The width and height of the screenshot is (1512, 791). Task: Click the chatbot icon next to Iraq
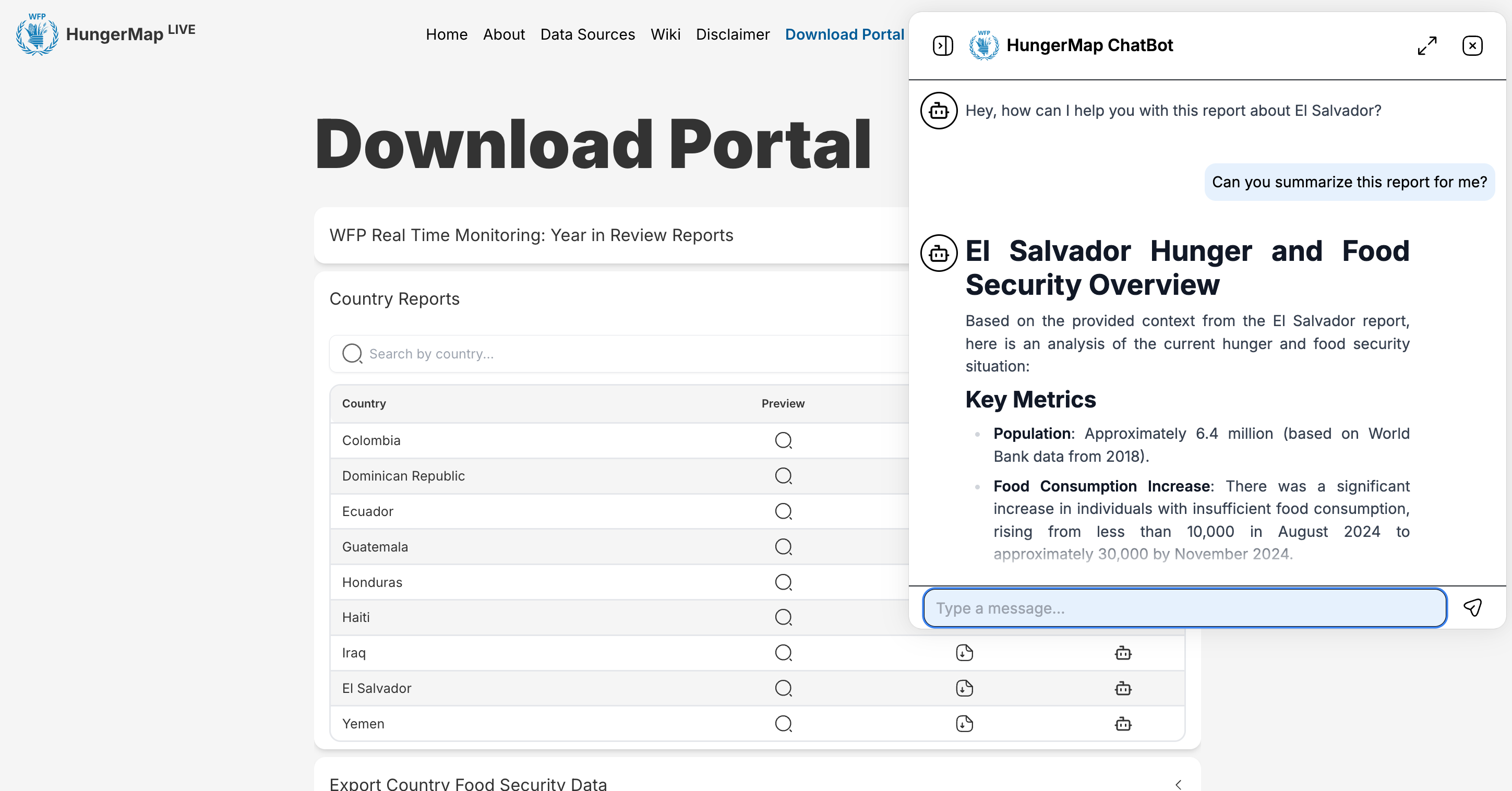pyautogui.click(x=1123, y=652)
